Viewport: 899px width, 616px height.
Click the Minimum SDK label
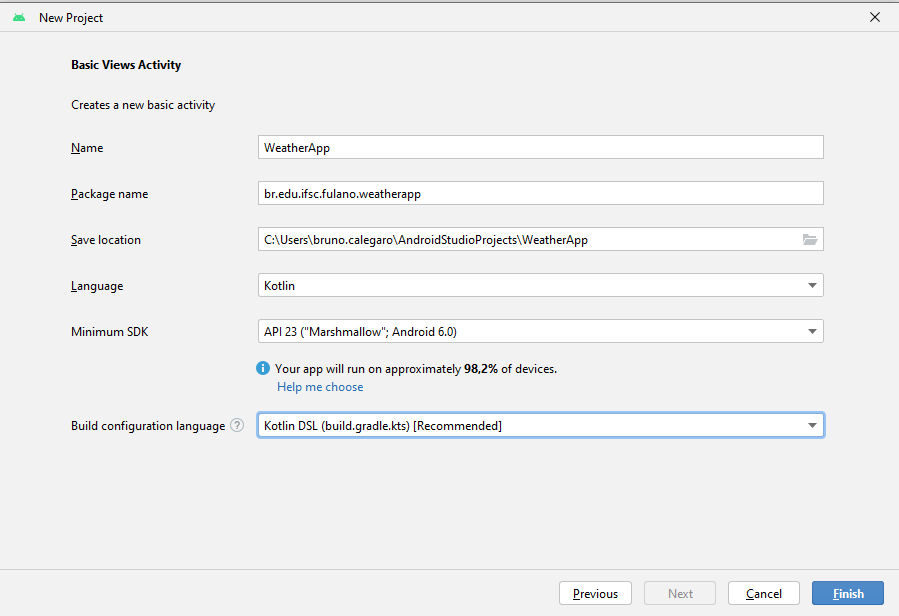tap(109, 332)
